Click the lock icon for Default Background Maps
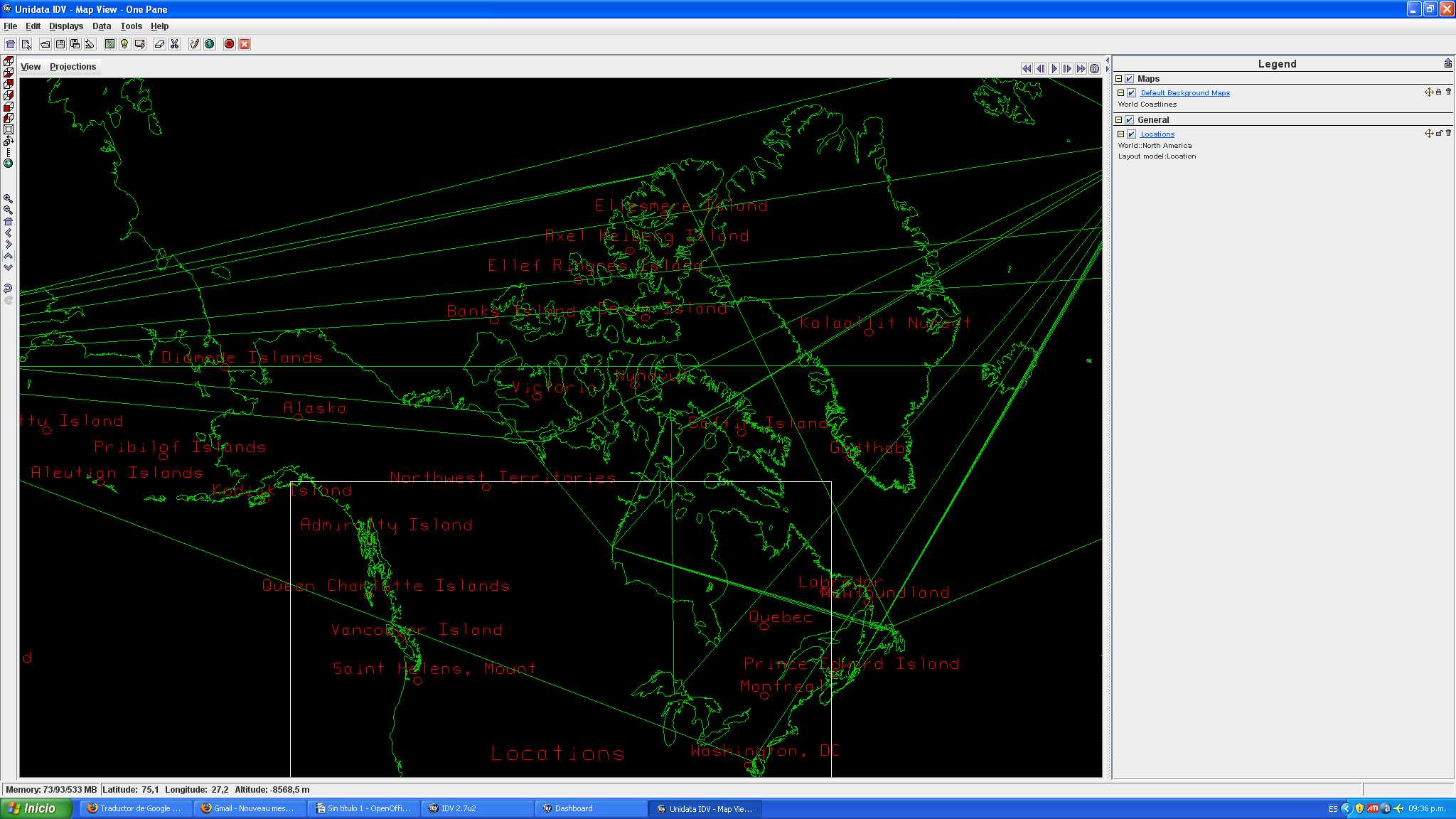 (x=1439, y=92)
